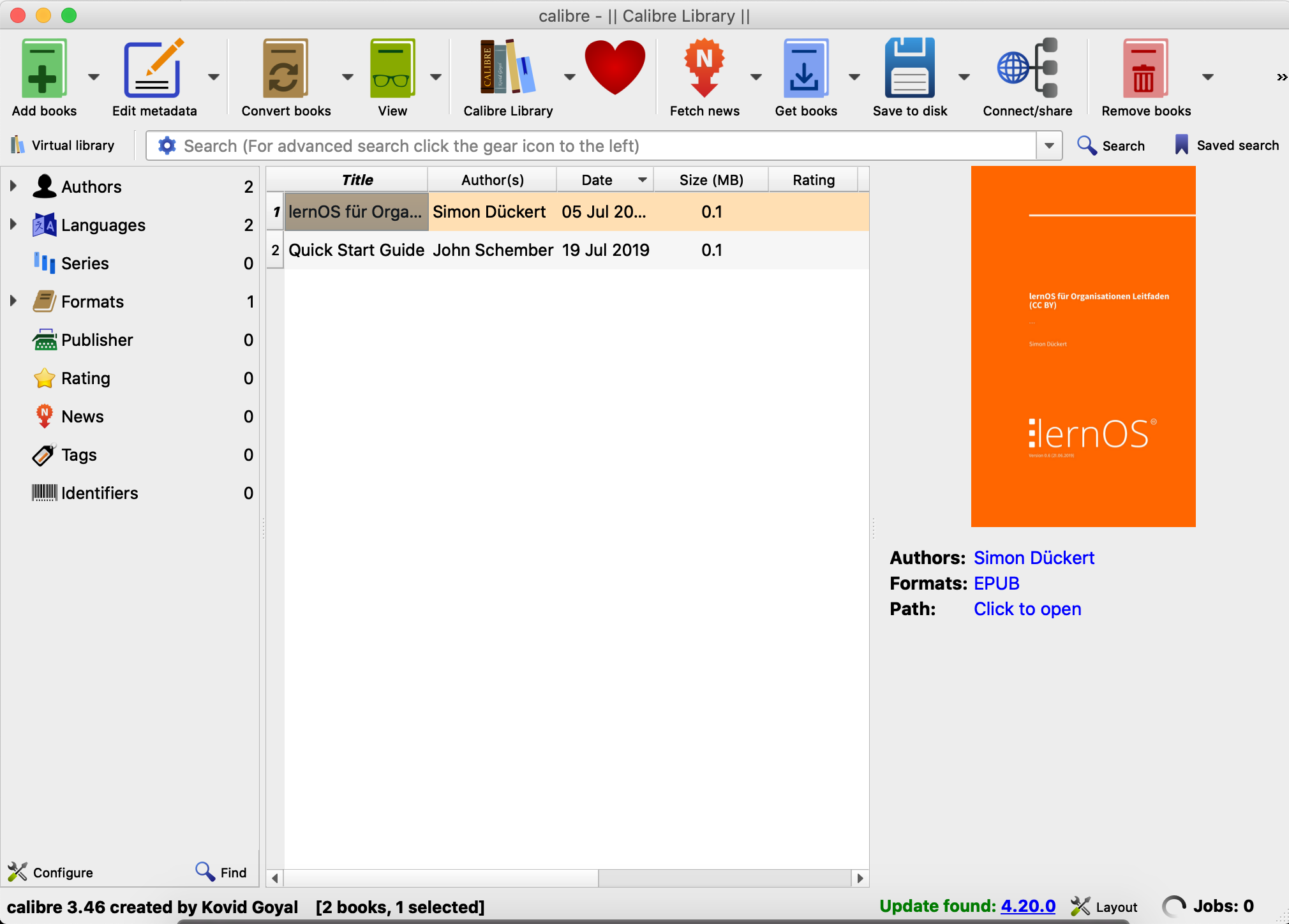Click the scroll right arrow of book list
This screenshot has height=924, width=1289.
[x=860, y=878]
